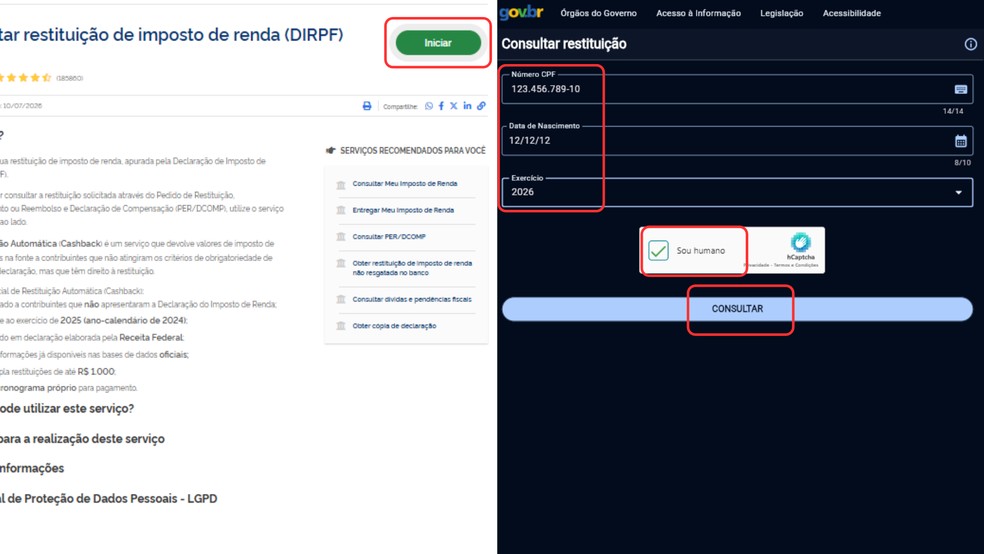This screenshot has width=984, height=554.
Task: Click the '14/14' character counter
Action: pos(953,111)
